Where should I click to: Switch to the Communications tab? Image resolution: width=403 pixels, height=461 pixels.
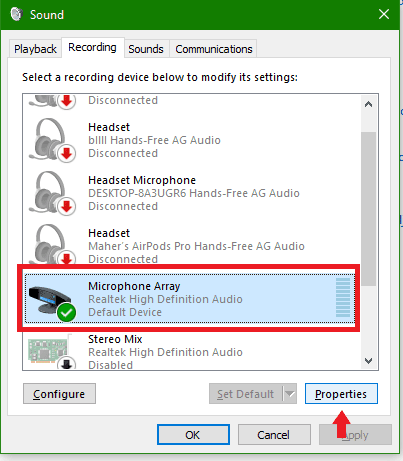214,49
